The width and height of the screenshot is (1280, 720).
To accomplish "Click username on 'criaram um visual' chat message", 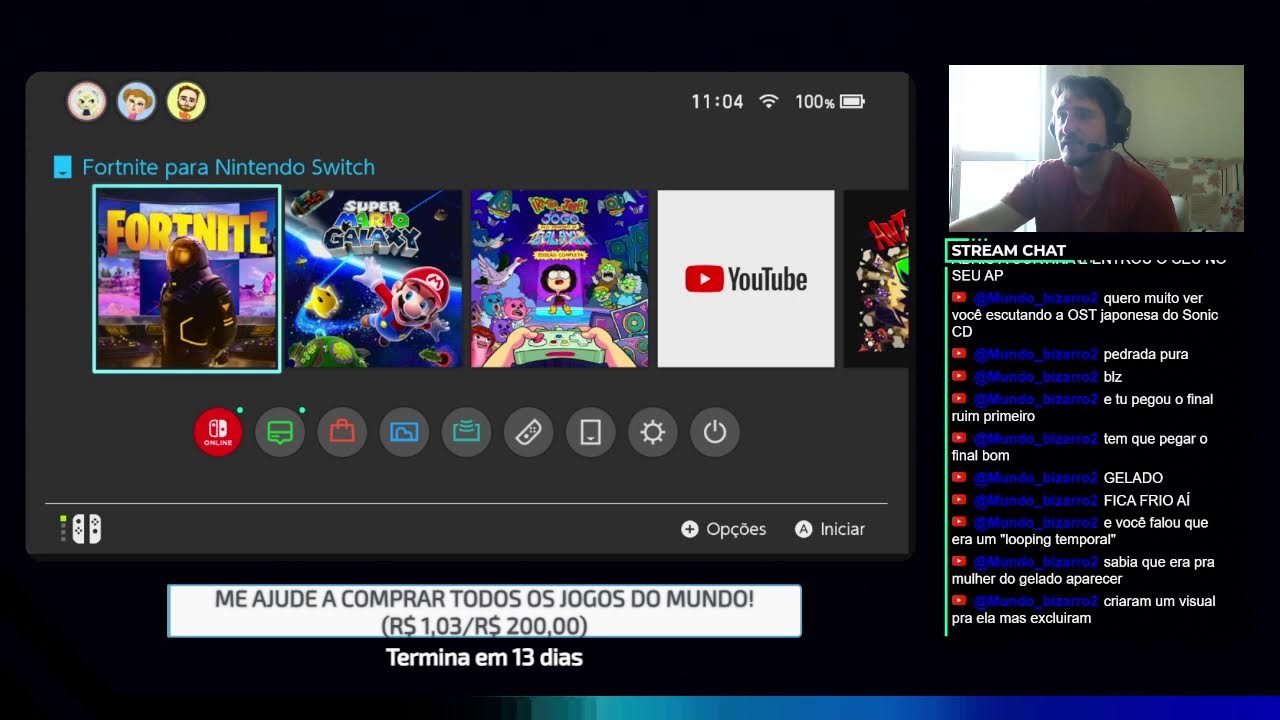I will (x=1035, y=601).
